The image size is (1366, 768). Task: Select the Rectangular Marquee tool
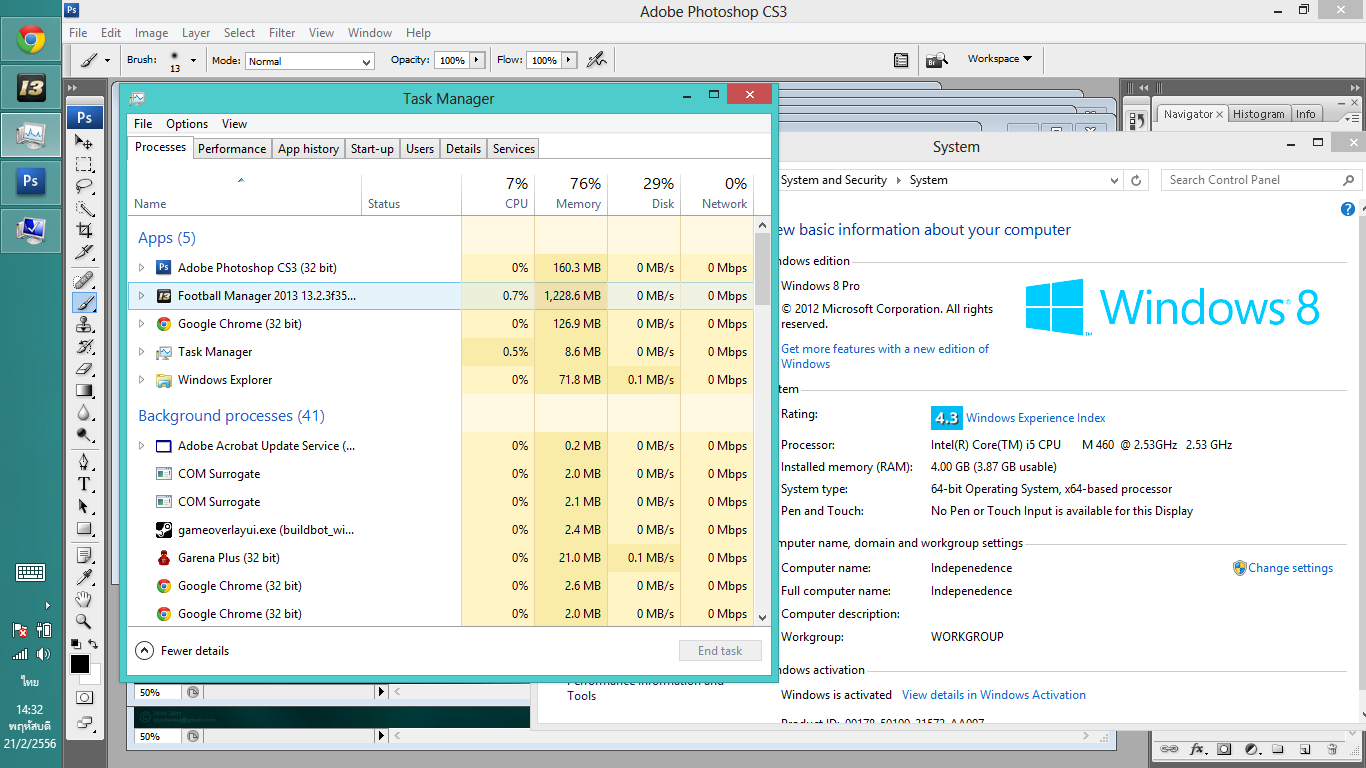click(x=85, y=164)
